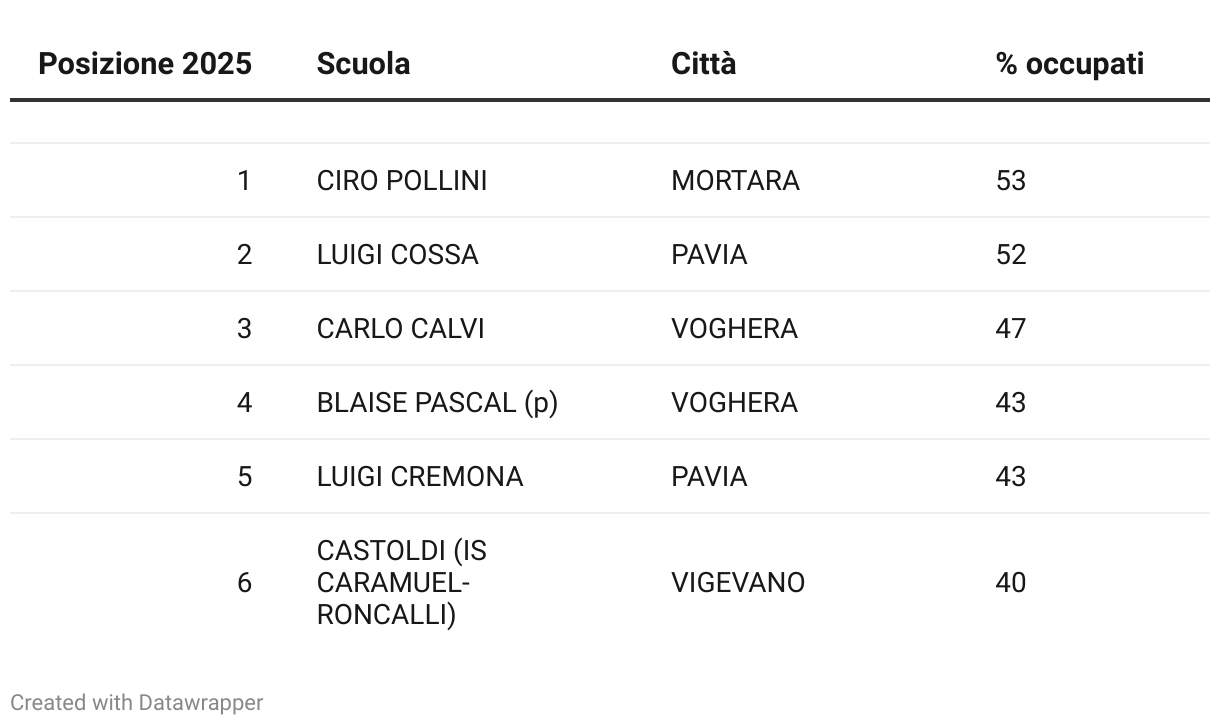Select the 40 percent value for VIGEVANO
The height and width of the screenshot is (726, 1220).
point(1011,583)
